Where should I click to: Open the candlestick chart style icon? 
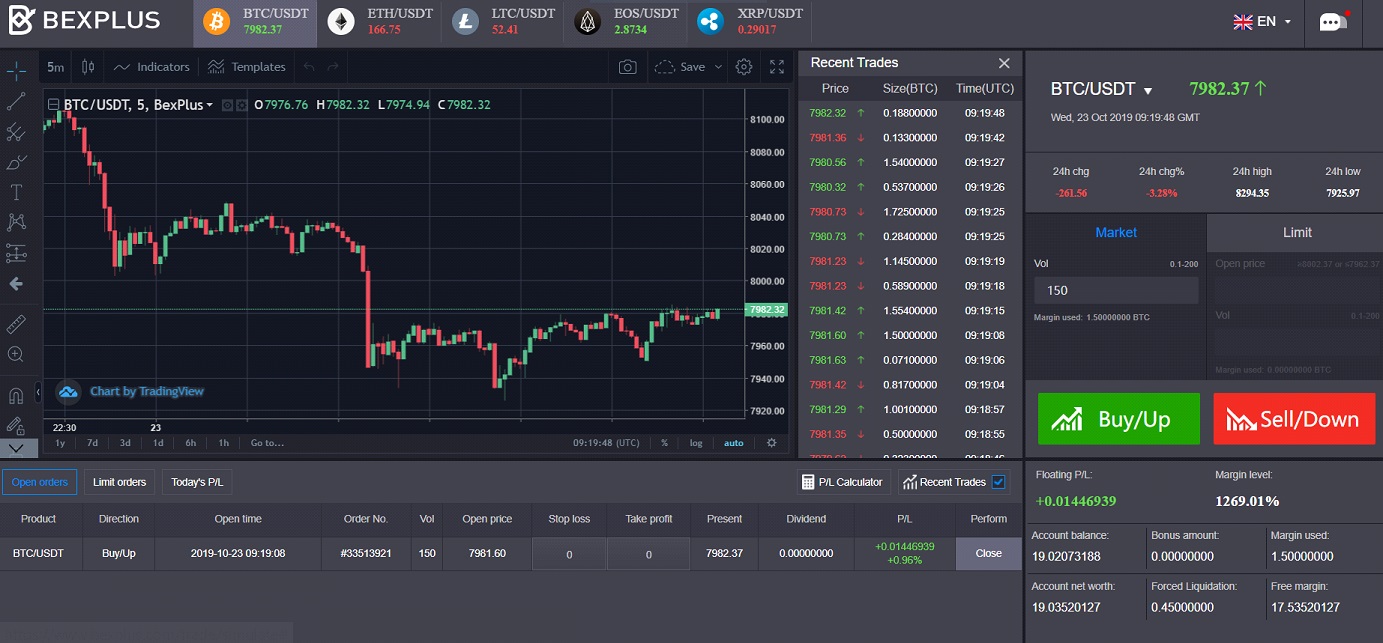click(x=87, y=67)
